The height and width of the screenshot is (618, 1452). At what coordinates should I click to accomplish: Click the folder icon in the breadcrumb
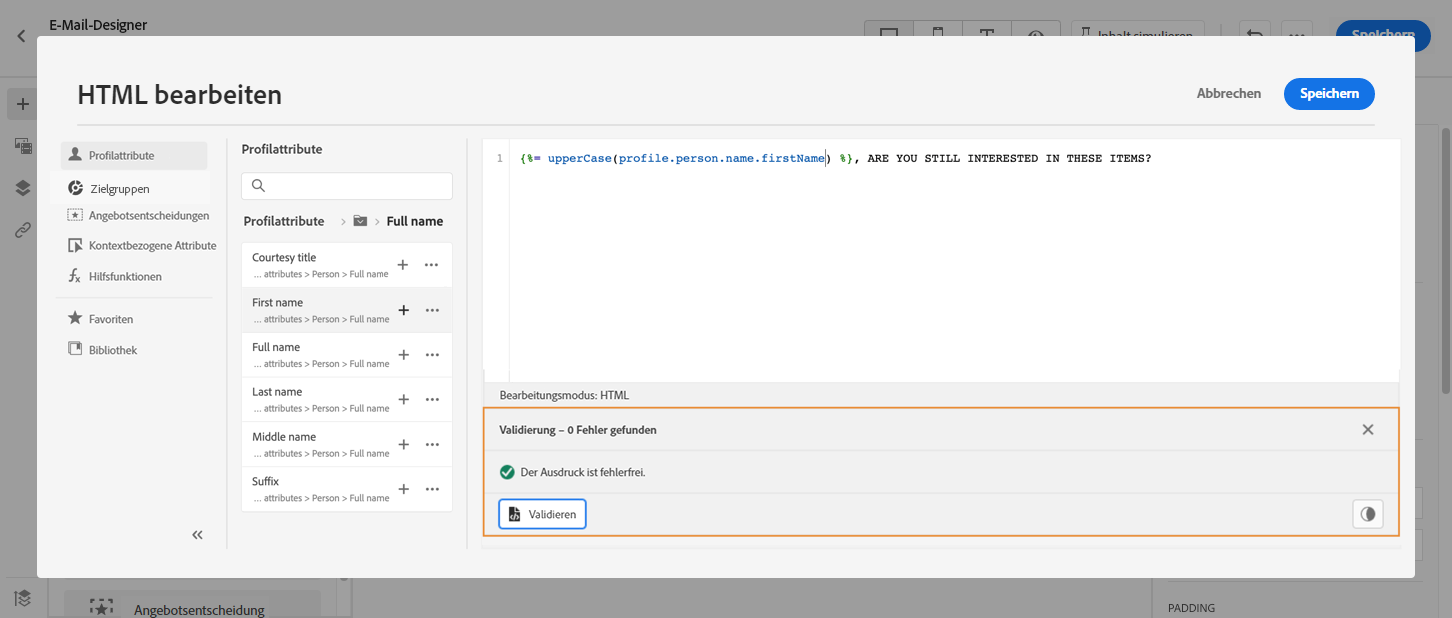[x=360, y=221]
